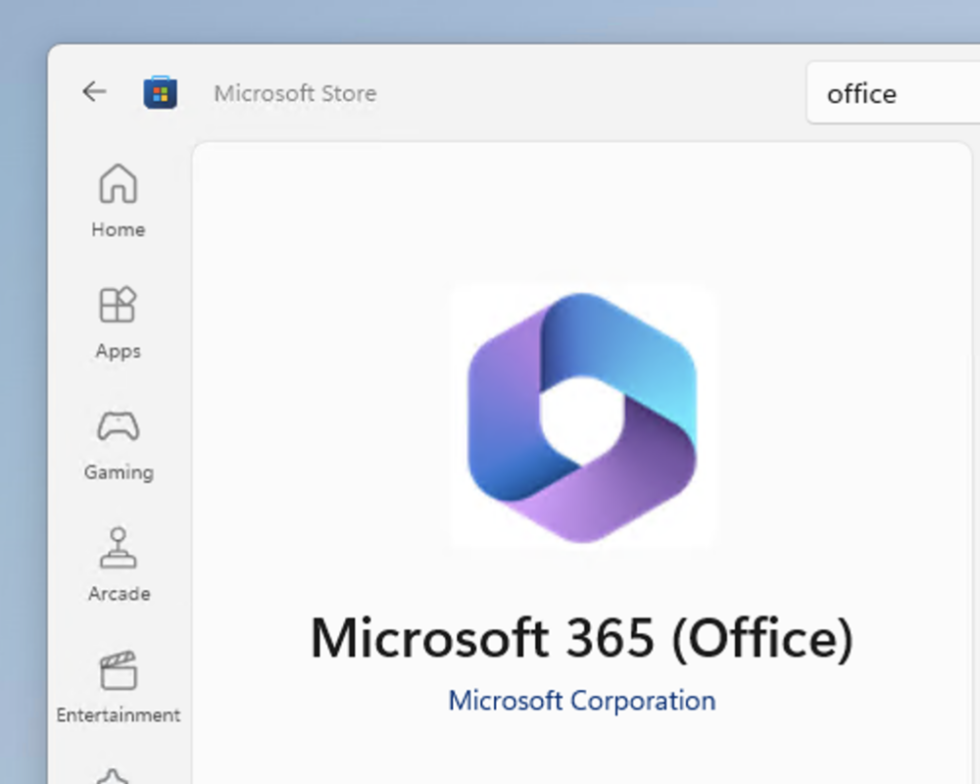Open the Entertainment section in sidebar
Image resolution: width=980 pixels, height=784 pixels.
click(x=118, y=687)
